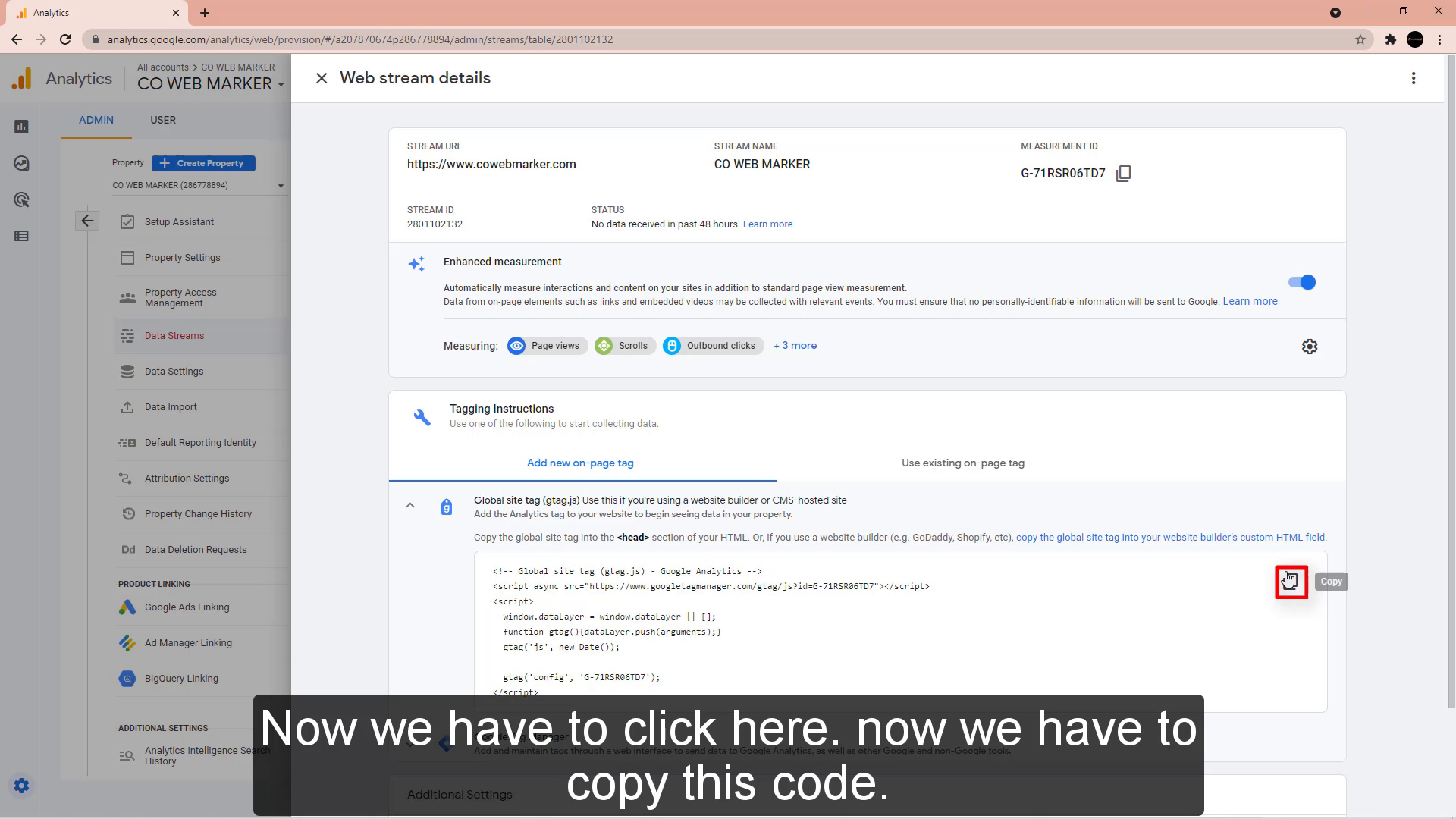Open Ad Manager Linking
The height and width of the screenshot is (819, 1456).
tap(188, 643)
